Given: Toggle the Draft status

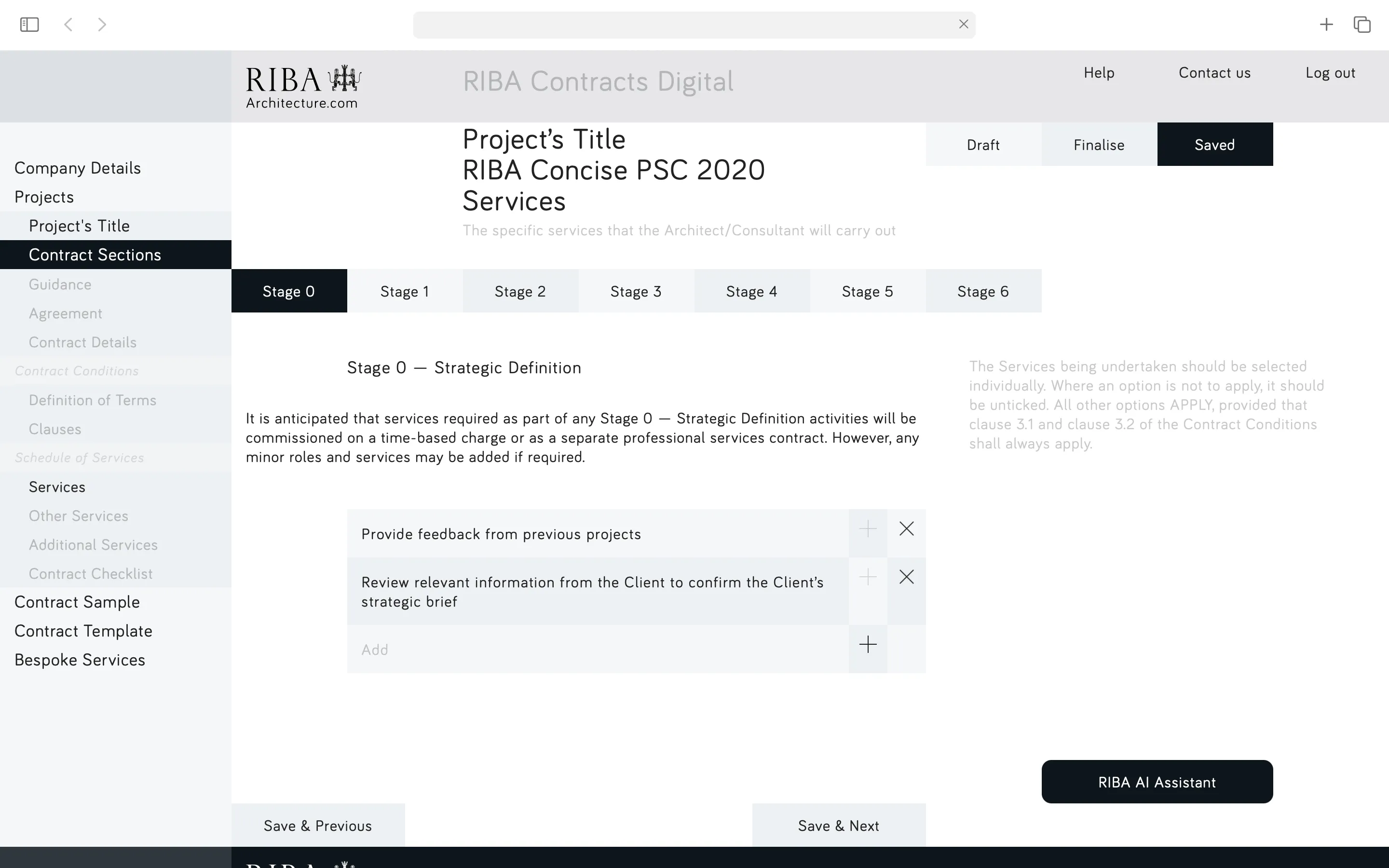Looking at the screenshot, I should 982,144.
